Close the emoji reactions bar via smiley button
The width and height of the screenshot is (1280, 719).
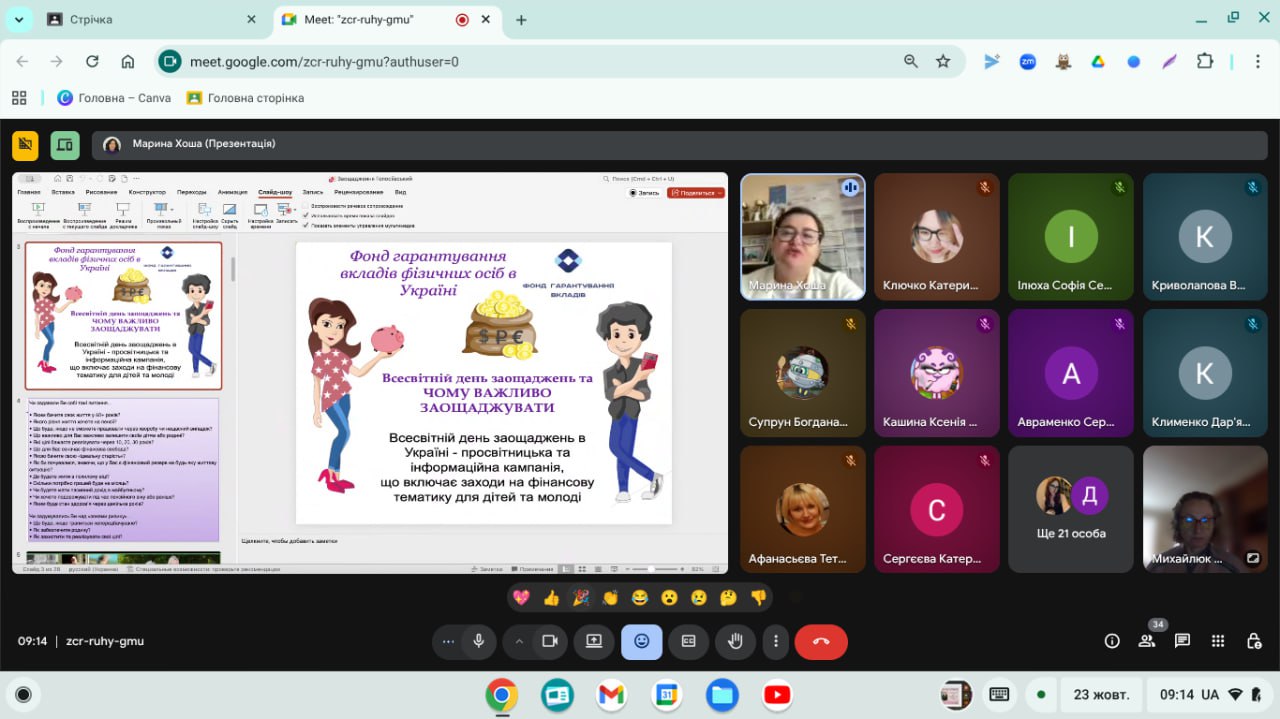click(x=641, y=641)
